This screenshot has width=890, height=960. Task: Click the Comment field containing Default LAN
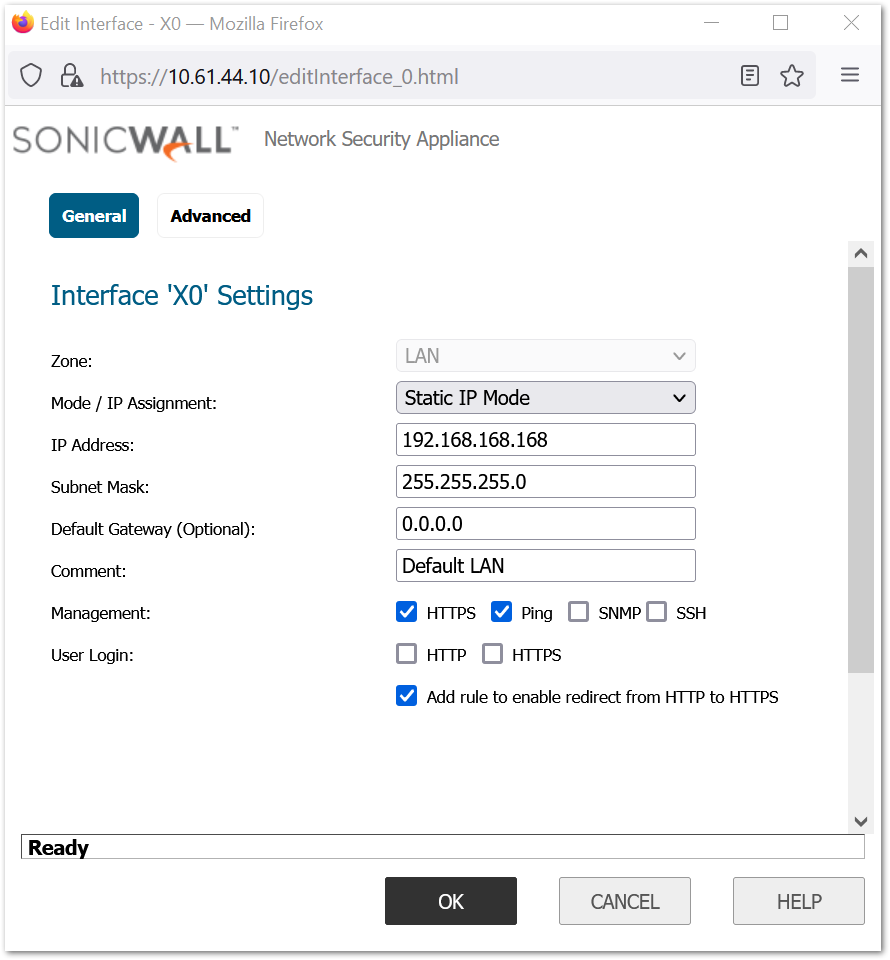(545, 566)
